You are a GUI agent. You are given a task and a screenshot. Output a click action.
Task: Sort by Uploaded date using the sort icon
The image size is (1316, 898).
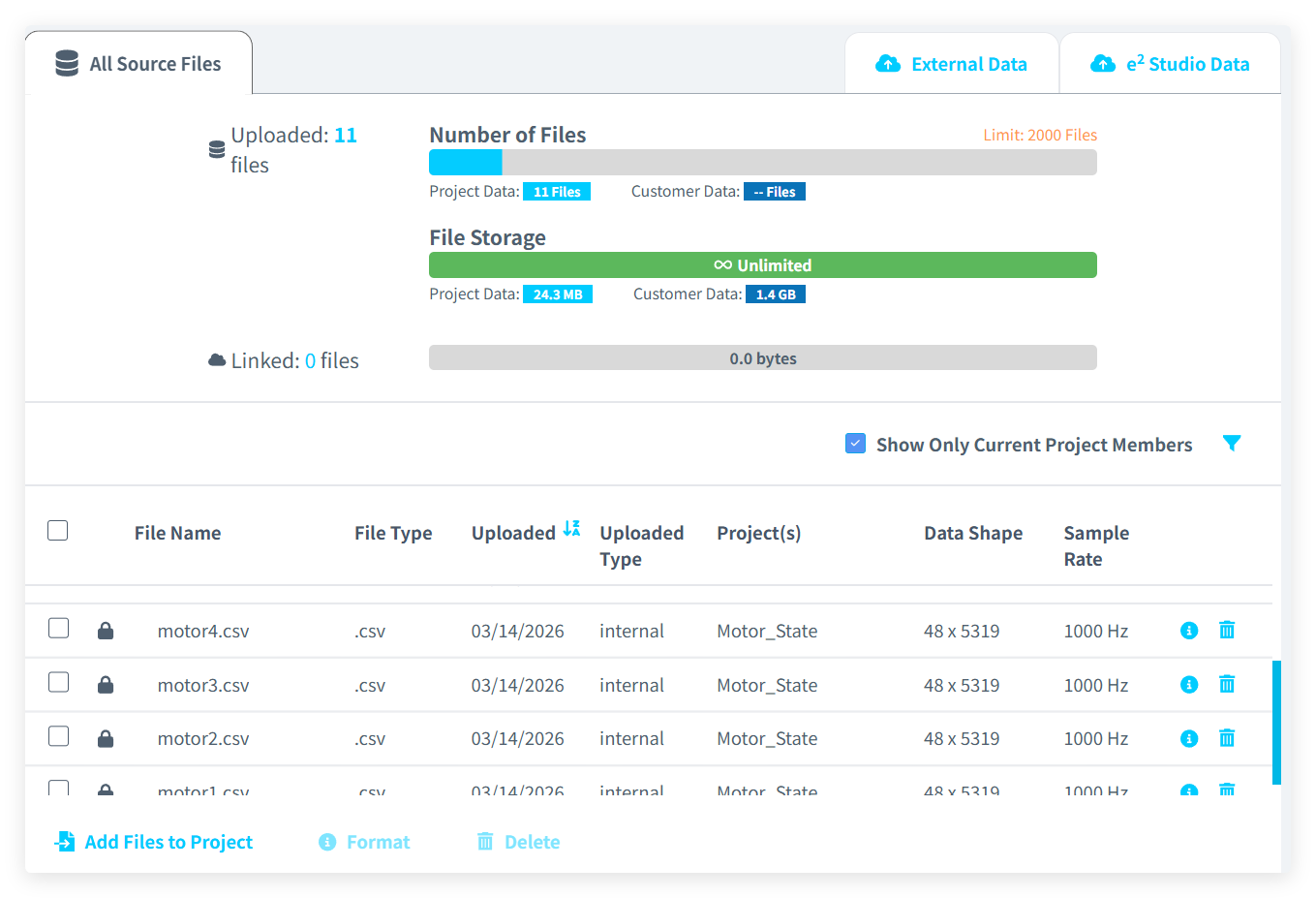[572, 529]
